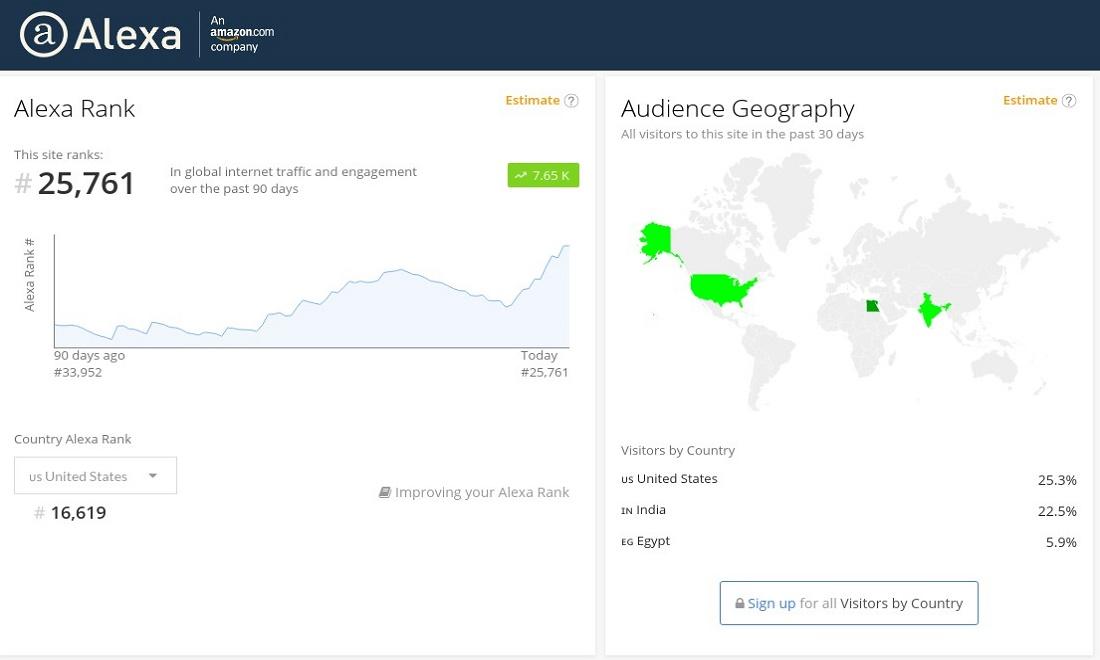Image resolution: width=1100 pixels, height=660 pixels.
Task: Expand the full Visitors by Country list
Action: 848,603
